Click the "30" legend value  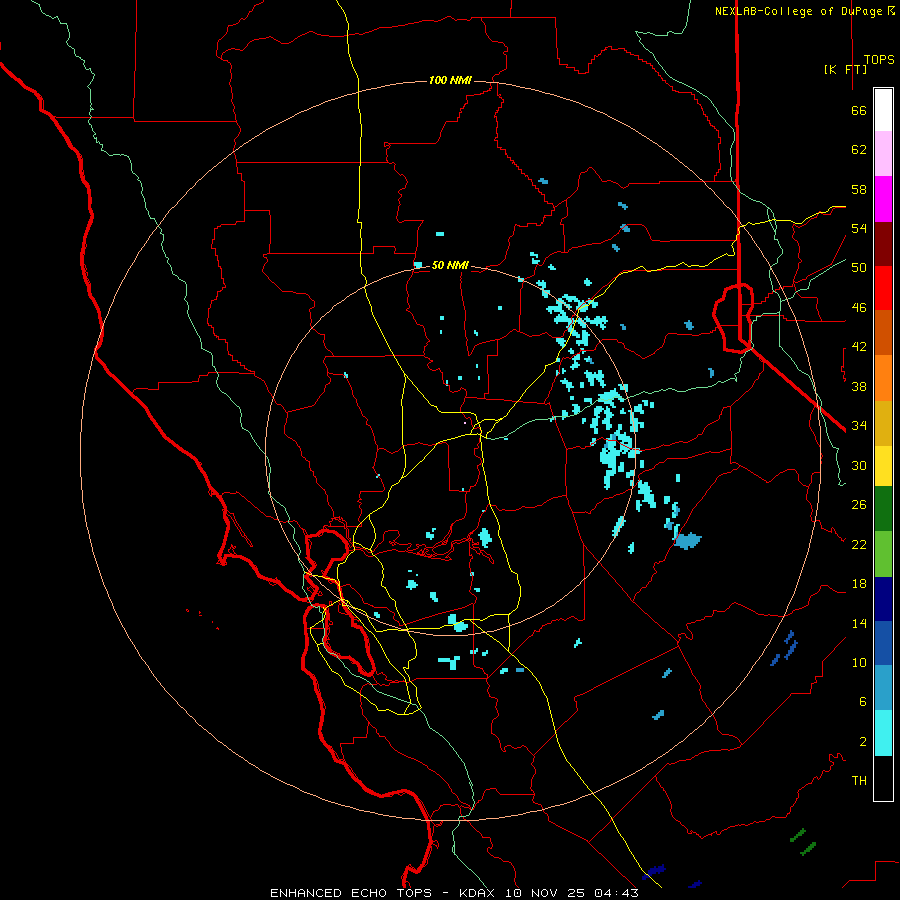pyautogui.click(x=859, y=465)
